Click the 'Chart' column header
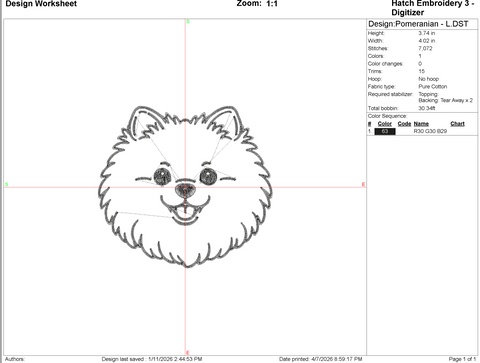The width and height of the screenshot is (480, 363). 457,124
